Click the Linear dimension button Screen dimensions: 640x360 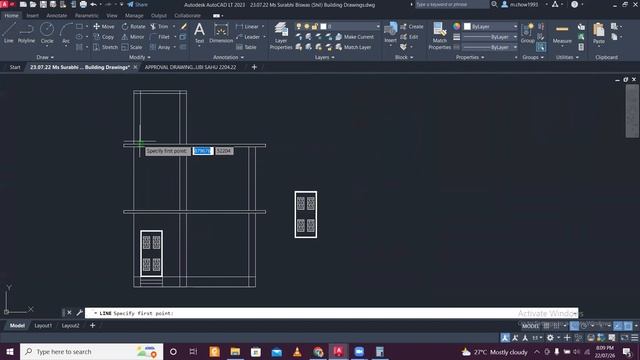click(248, 27)
